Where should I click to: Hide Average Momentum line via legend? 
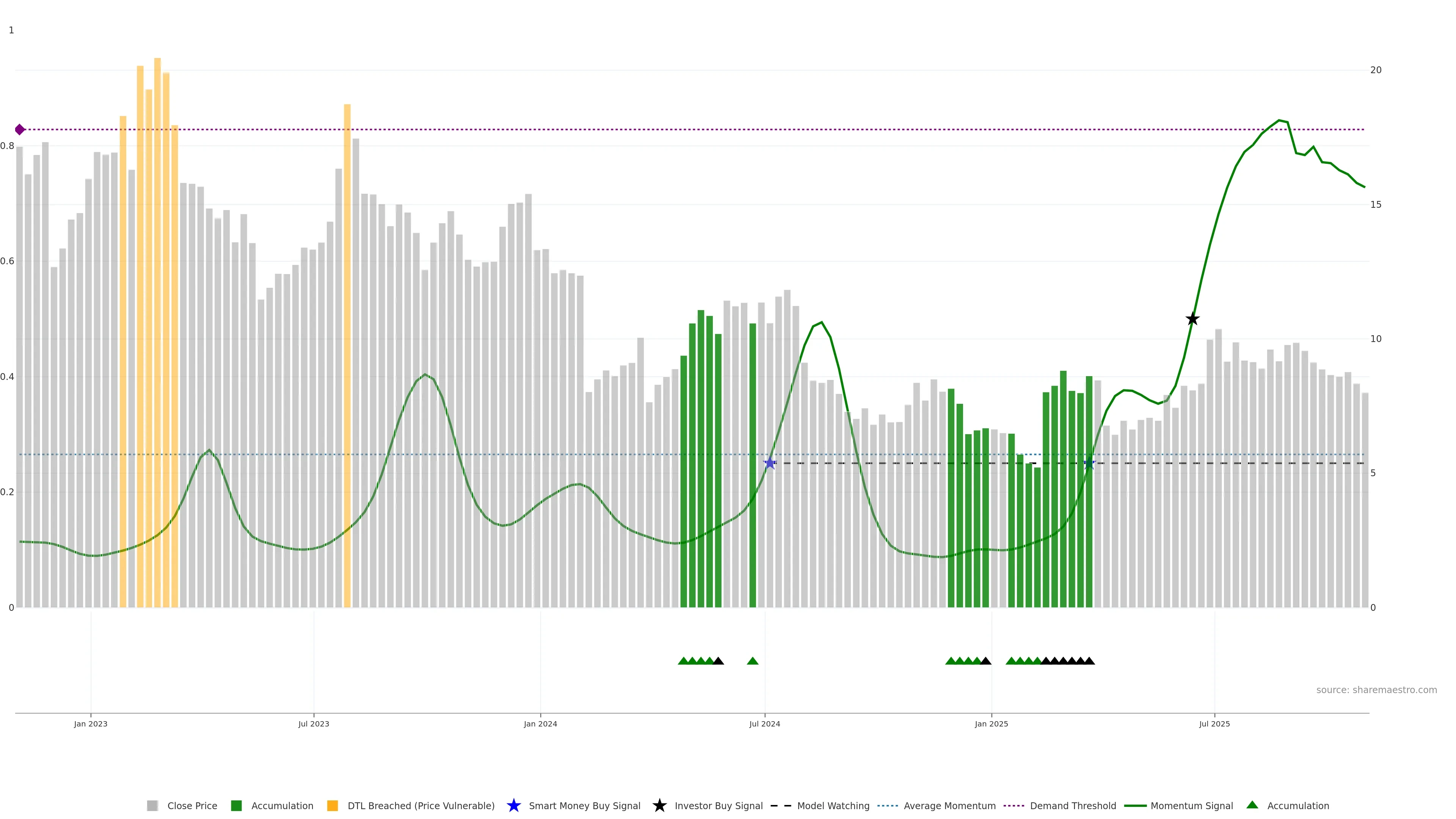tap(949, 805)
